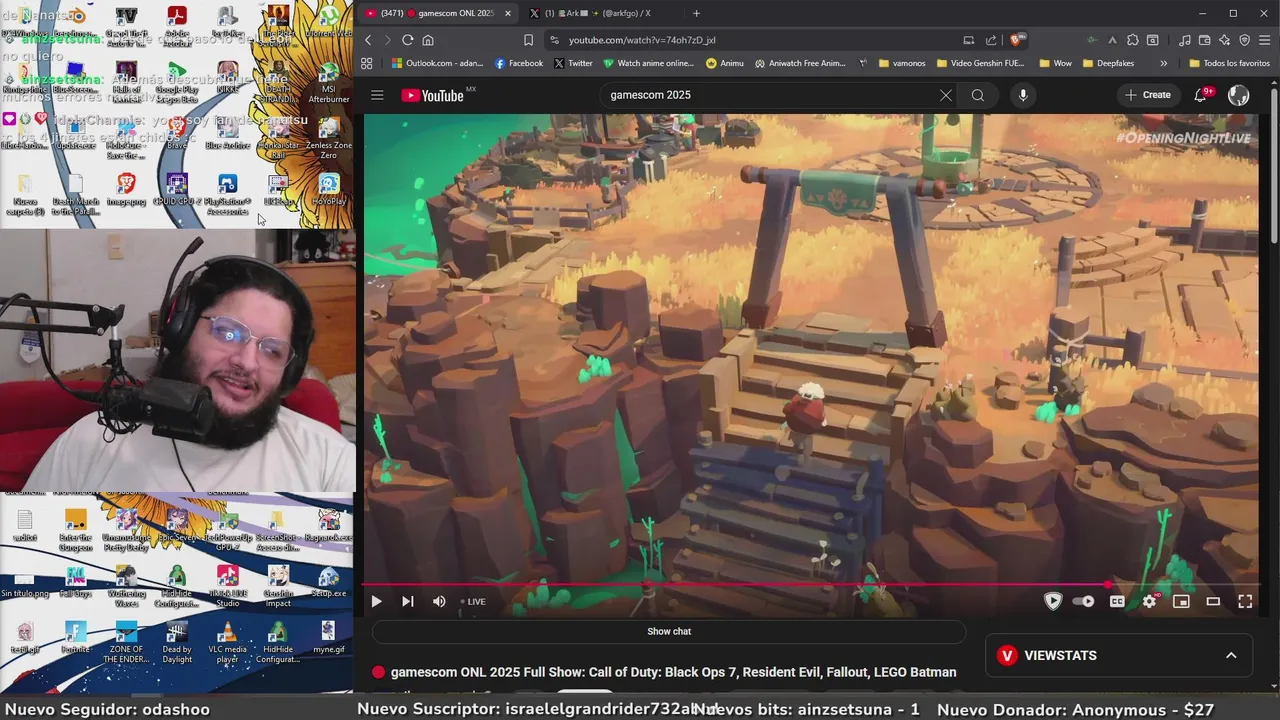Open Todos los favoritos folder

(1229, 63)
